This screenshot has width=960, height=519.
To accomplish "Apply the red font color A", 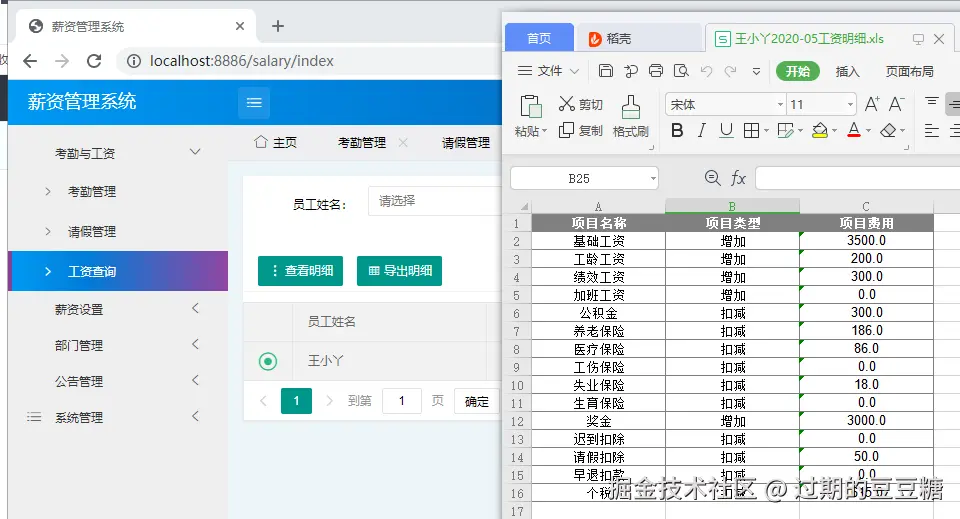I will click(x=854, y=130).
